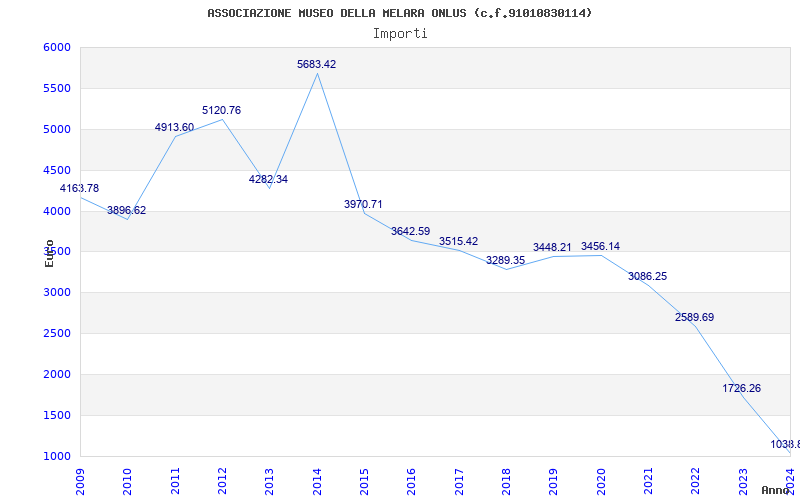
Task: Select the 3086.25 data label
Action: (x=647, y=277)
